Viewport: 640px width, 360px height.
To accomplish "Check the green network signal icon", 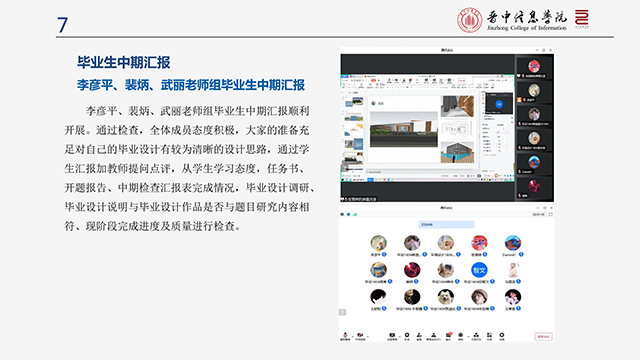I will [x=355, y=214].
